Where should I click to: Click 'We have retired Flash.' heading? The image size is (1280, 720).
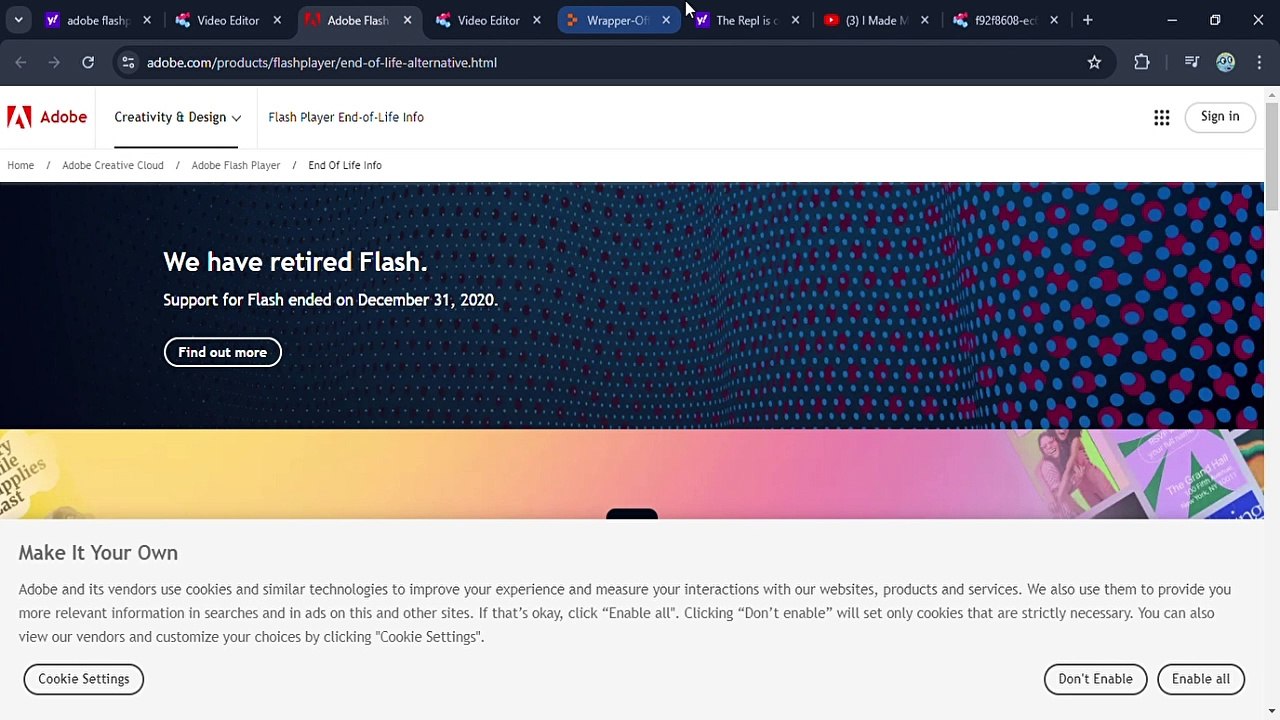[295, 262]
